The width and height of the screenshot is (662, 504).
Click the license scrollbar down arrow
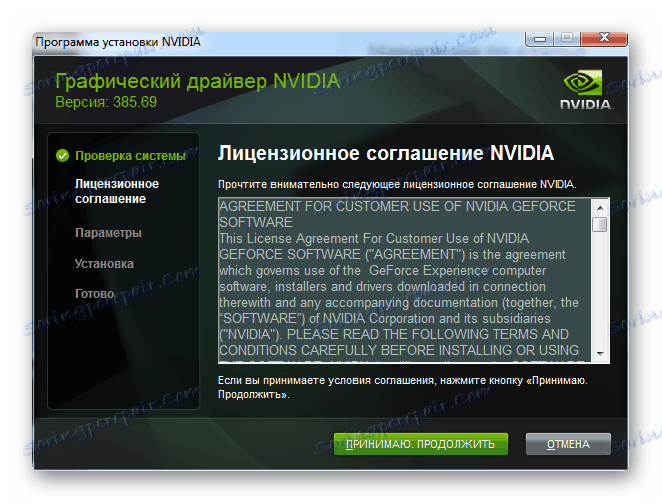click(x=600, y=354)
